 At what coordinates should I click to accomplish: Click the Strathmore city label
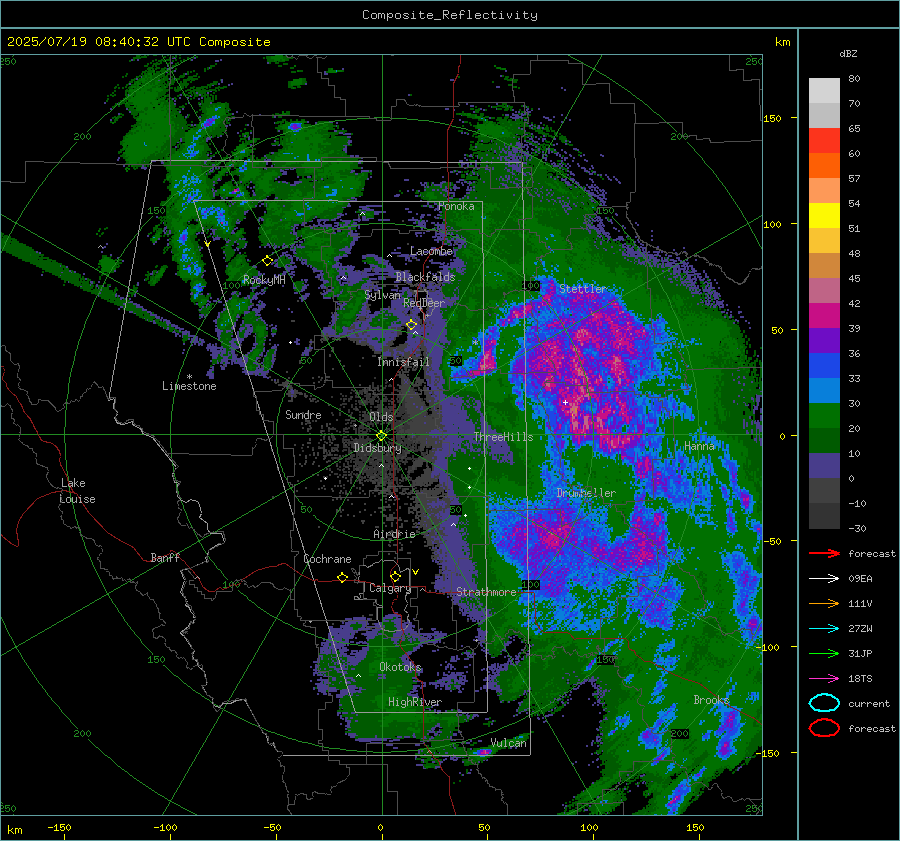486,592
